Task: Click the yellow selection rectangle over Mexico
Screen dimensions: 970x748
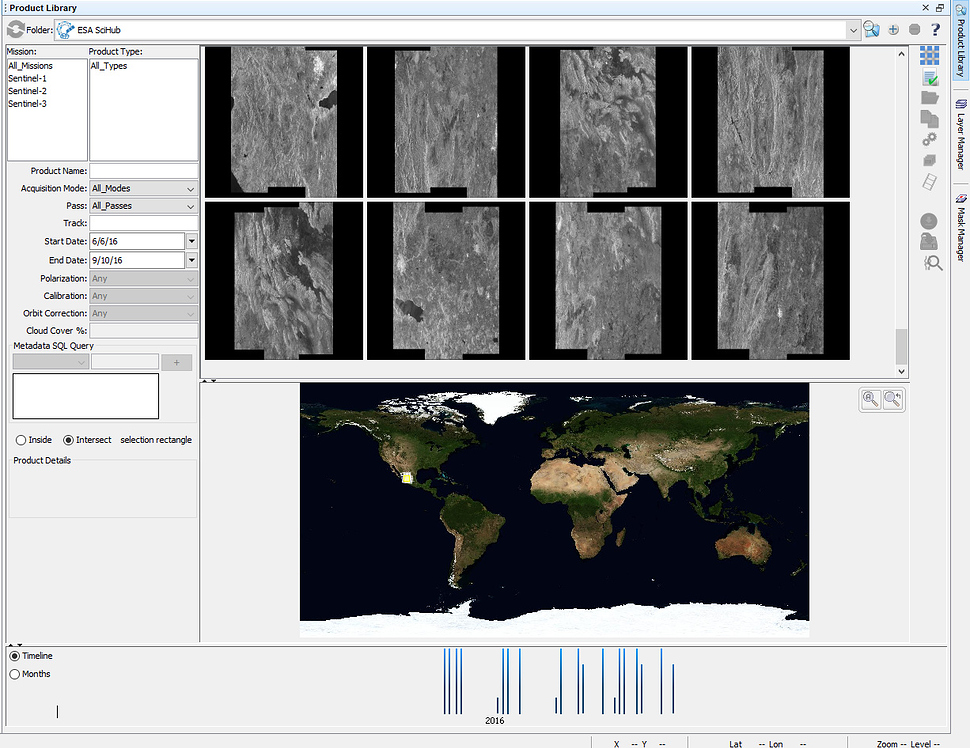Action: point(406,478)
